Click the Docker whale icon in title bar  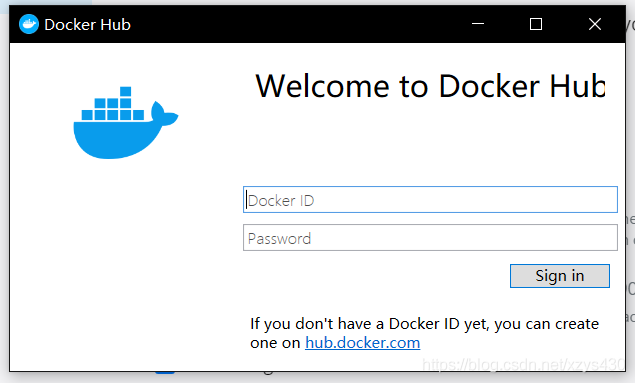pos(29,24)
